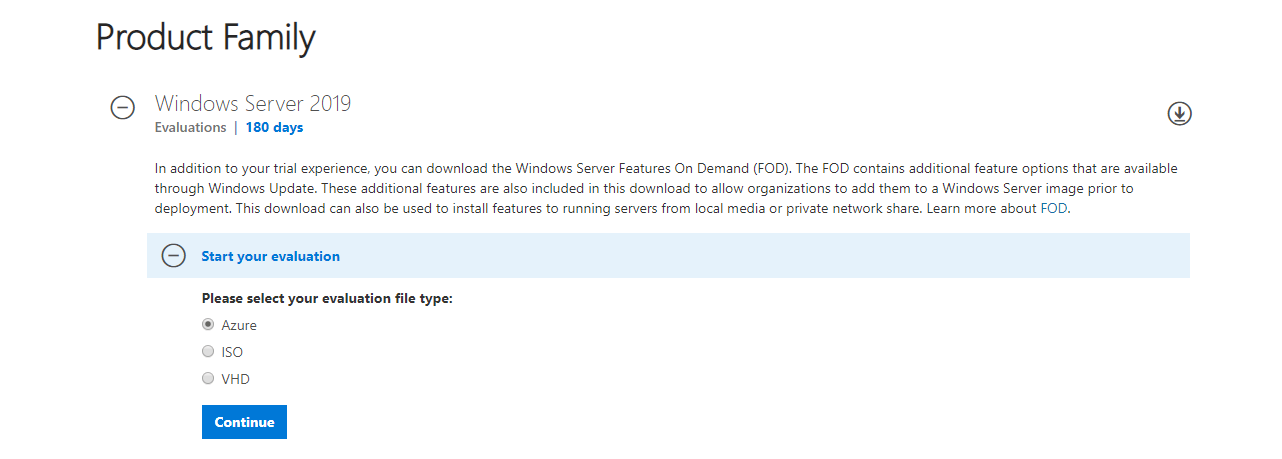This screenshot has height=459, width=1282.
Task: Click the 180 days label
Action: pos(274,128)
